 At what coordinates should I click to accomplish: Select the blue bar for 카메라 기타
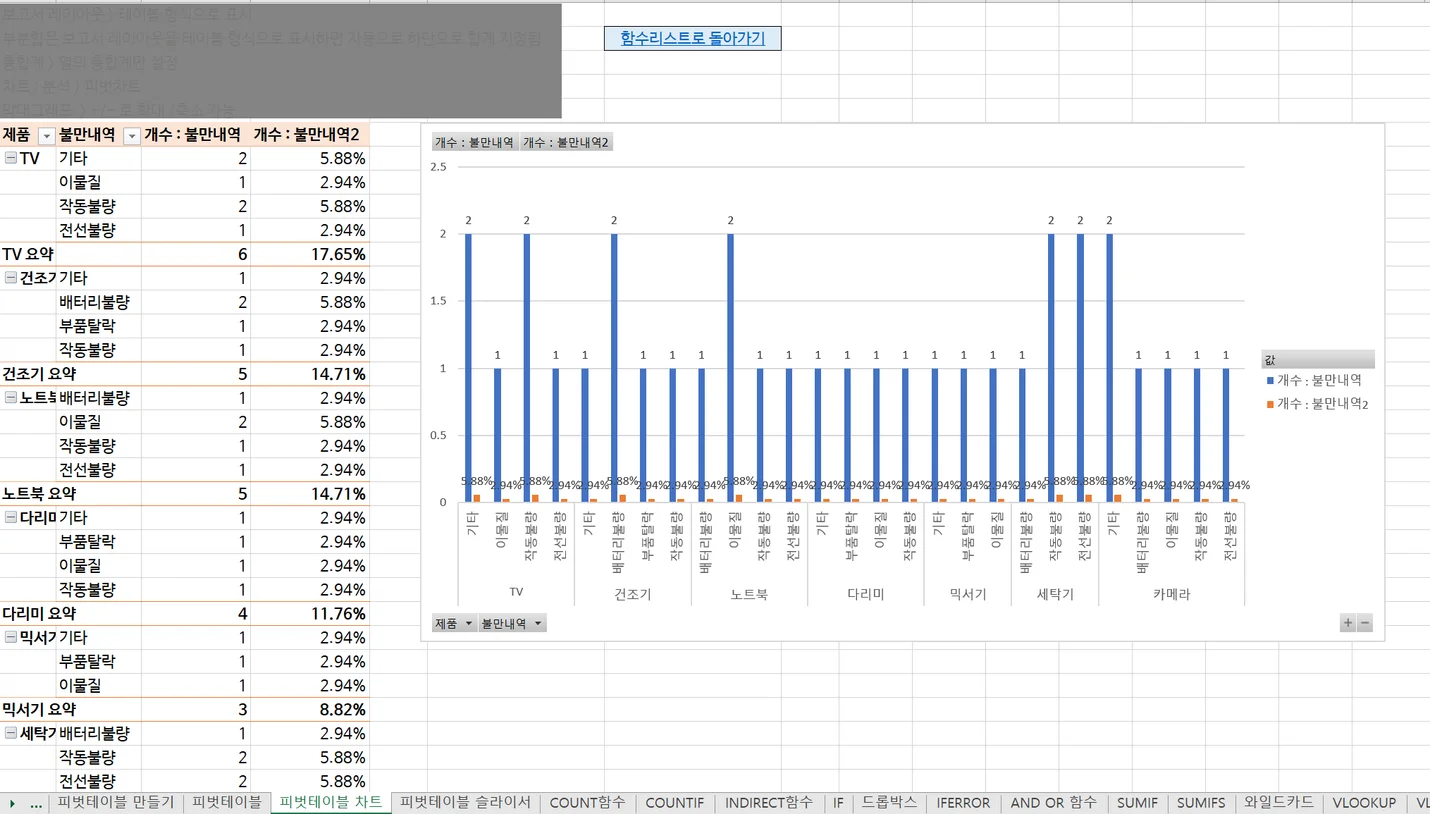click(x=1110, y=368)
